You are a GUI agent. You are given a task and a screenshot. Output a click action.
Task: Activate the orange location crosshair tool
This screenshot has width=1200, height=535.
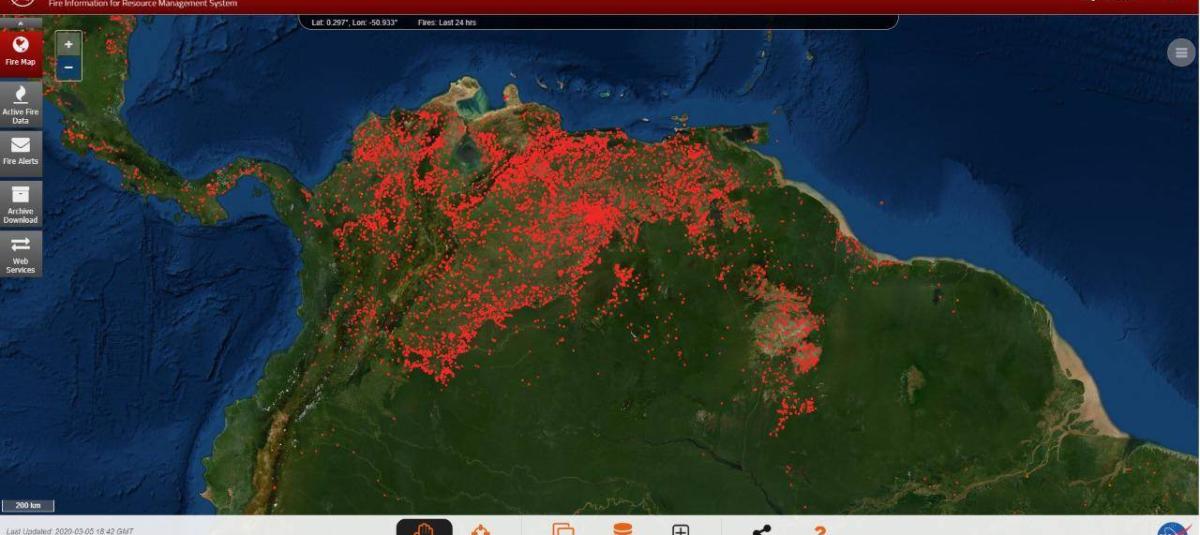pyautogui.click(x=481, y=529)
